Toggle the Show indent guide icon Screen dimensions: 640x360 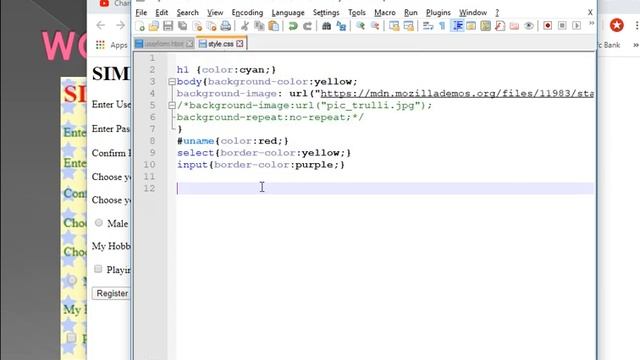coord(457,27)
